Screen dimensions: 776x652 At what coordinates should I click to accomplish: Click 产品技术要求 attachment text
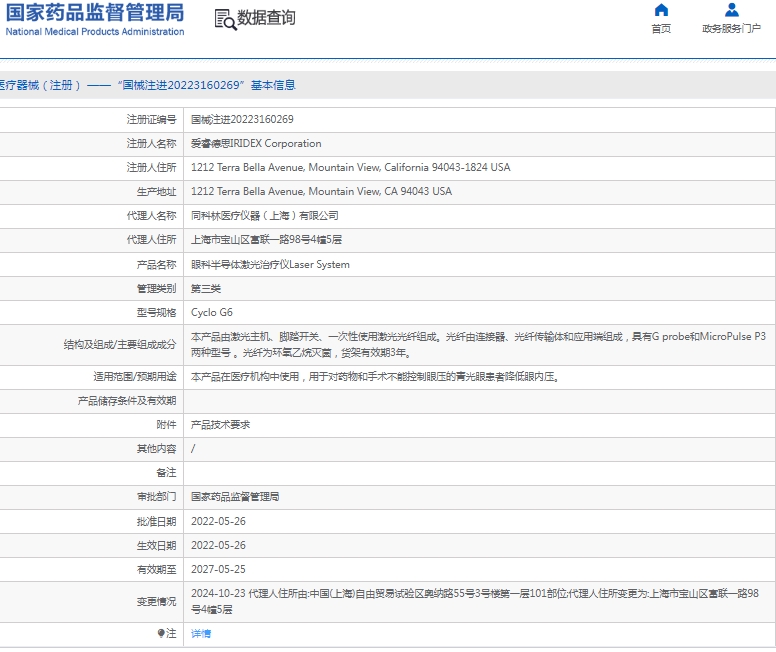(221, 425)
